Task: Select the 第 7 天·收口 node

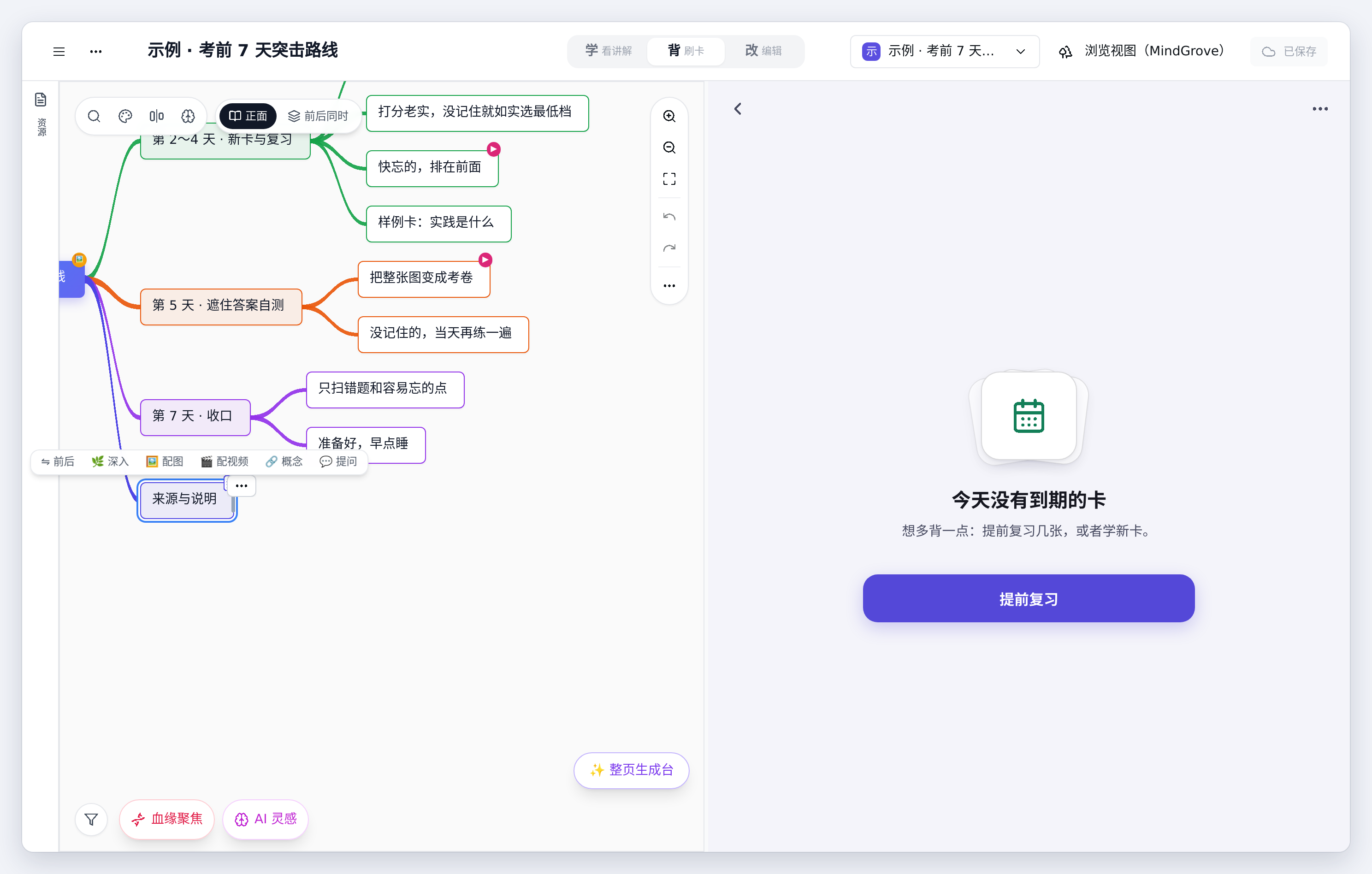Action: 195,418
